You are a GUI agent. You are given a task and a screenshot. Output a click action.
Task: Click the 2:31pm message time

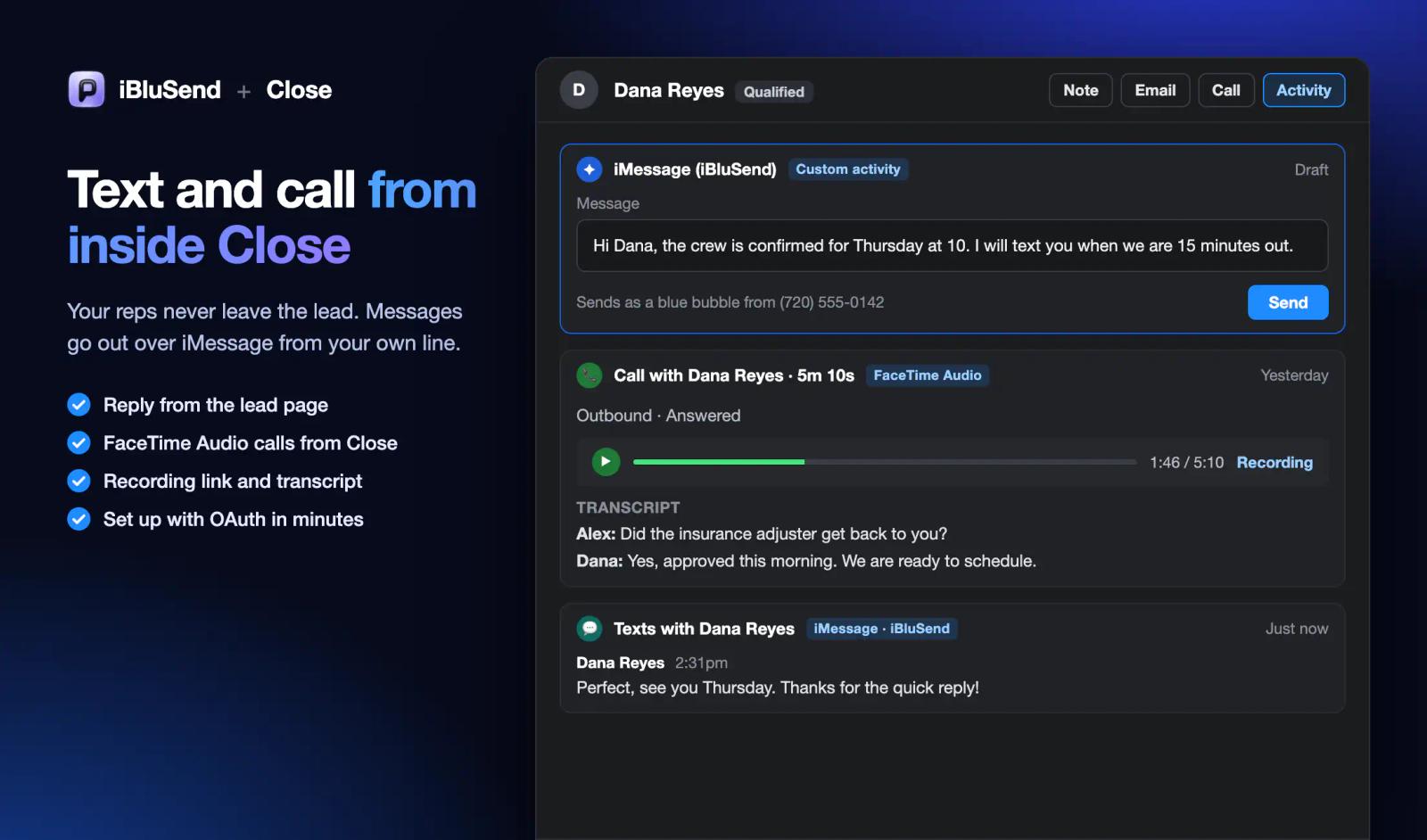click(701, 663)
